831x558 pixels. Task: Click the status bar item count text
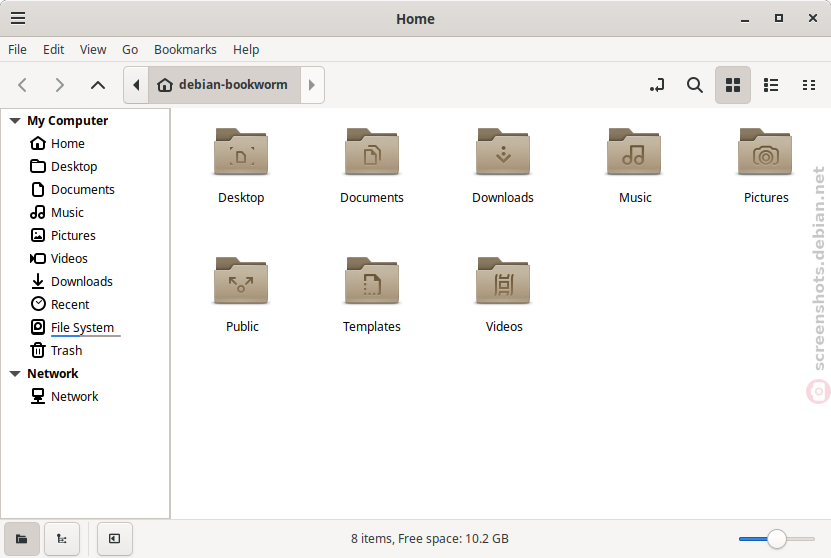430,539
